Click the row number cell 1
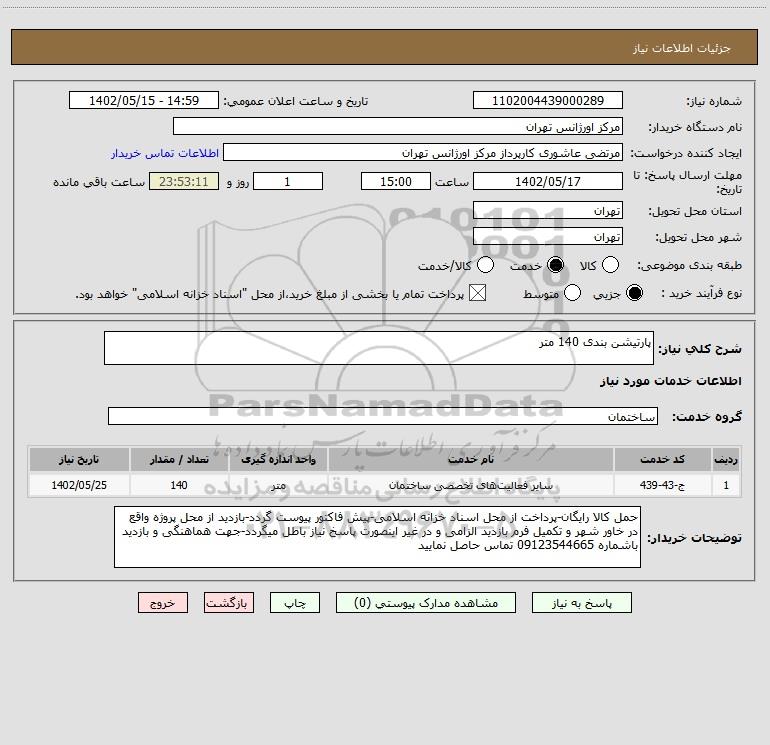This screenshot has width=770, height=745. click(x=726, y=485)
